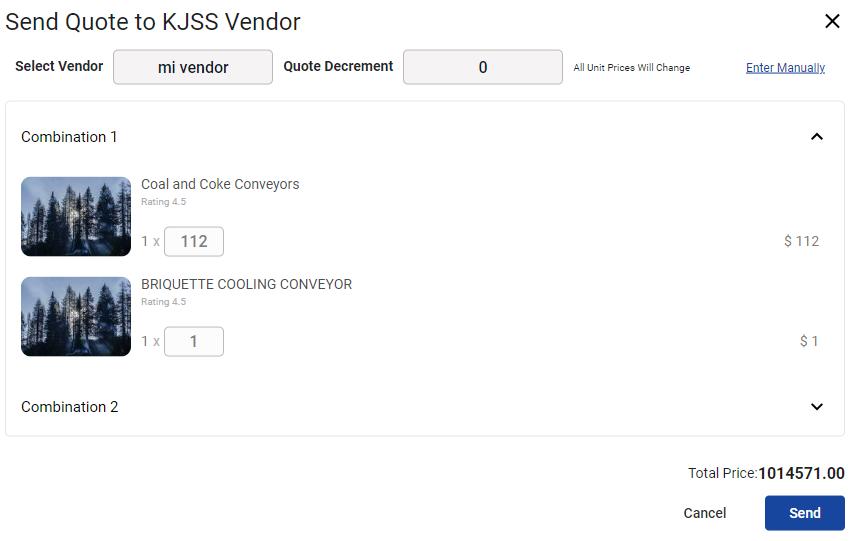Click the Quote Decrement field
The image size is (859, 541).
coord(483,68)
